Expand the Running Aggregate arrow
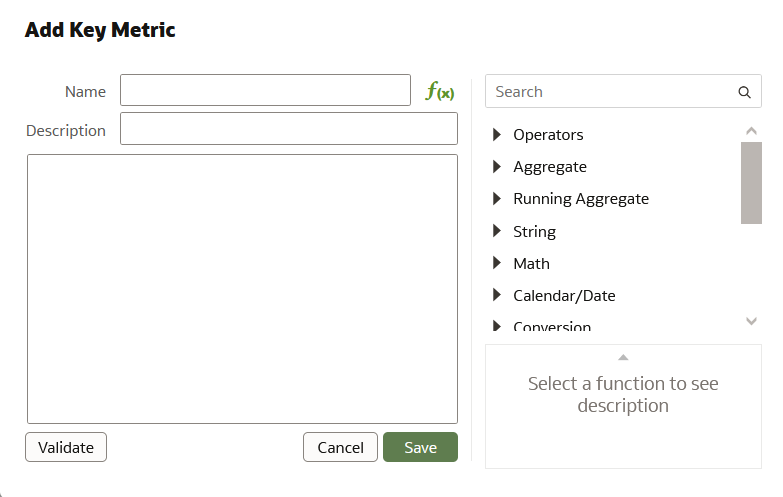The image size is (783, 497). [497, 199]
